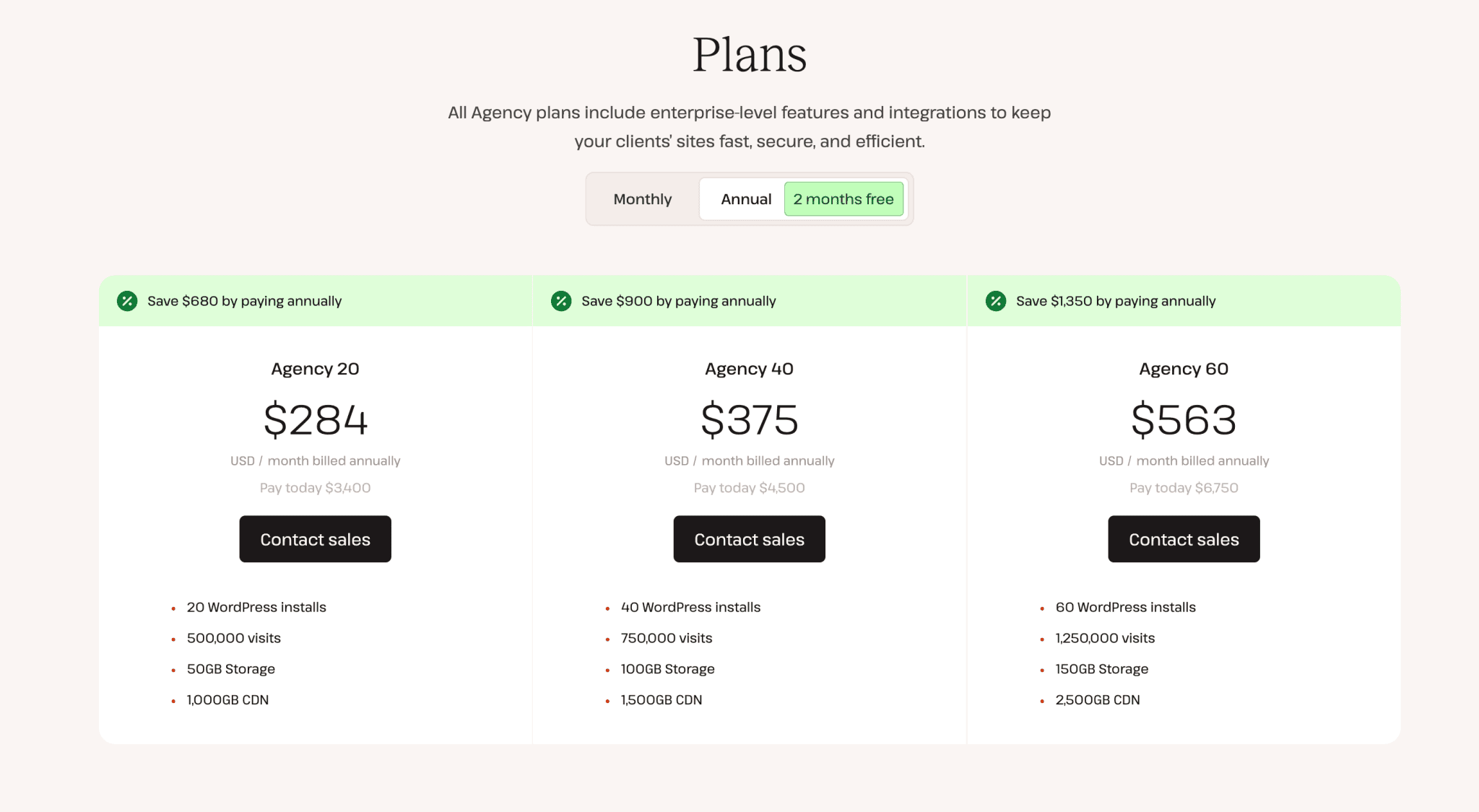Select the Annual billing option
The width and height of the screenshot is (1479, 812).
click(x=745, y=199)
